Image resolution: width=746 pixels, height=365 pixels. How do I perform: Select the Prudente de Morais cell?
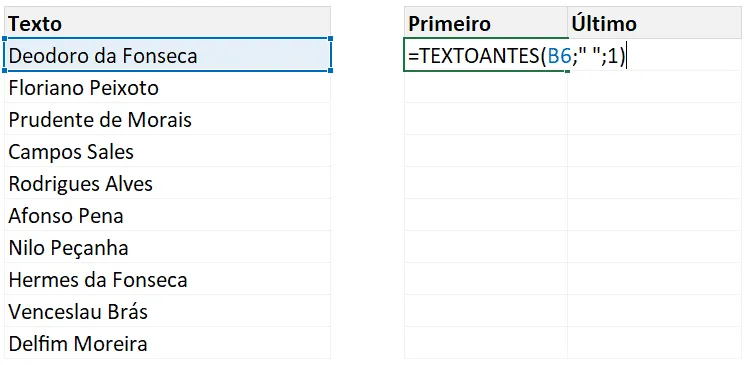167,118
